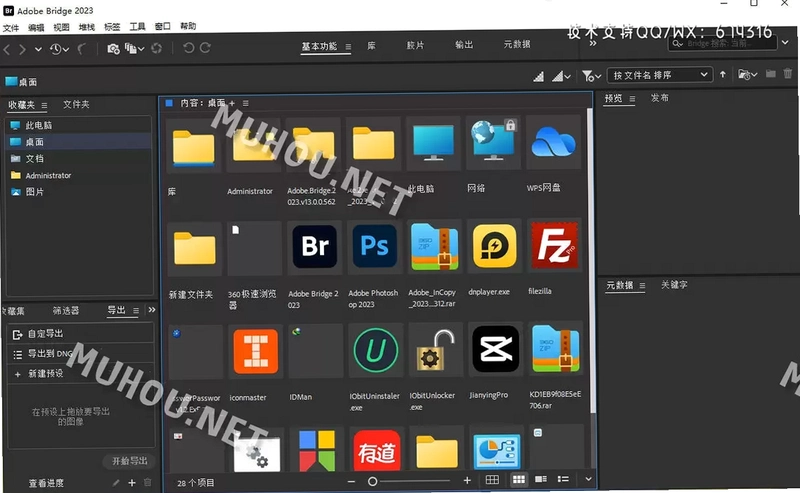Switch to the 胶片 workspace
The height and width of the screenshot is (493, 800).
click(415, 45)
